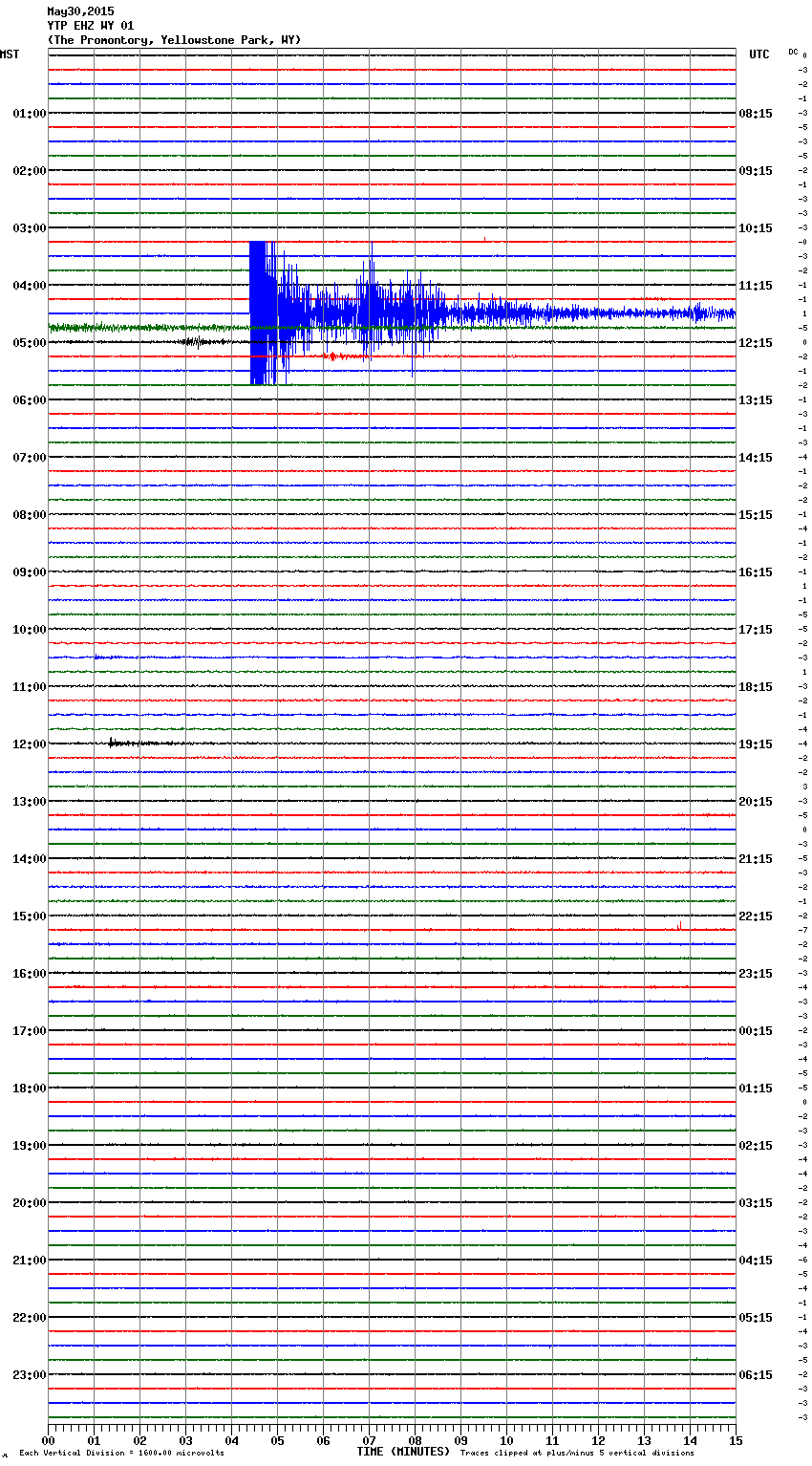Image resolution: width=812 pixels, height=1466 pixels.
Task: Select the 19:00 MST row label
Action: pyautogui.click(x=30, y=1146)
